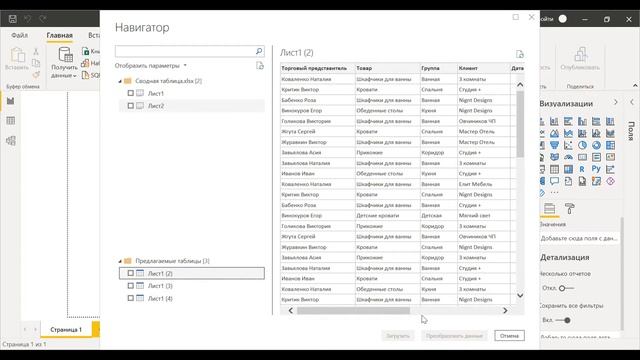This screenshot has height=360, width=640.
Task: Click the refresh icon beside Отобразить параметры
Action: point(260,65)
